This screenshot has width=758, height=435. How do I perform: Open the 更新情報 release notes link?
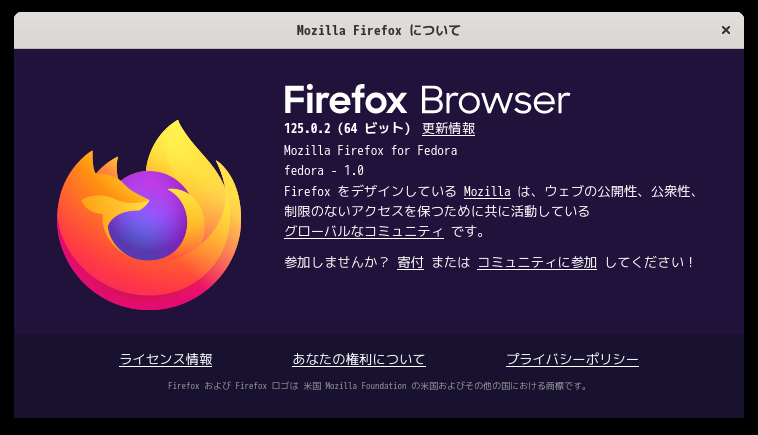click(448, 129)
